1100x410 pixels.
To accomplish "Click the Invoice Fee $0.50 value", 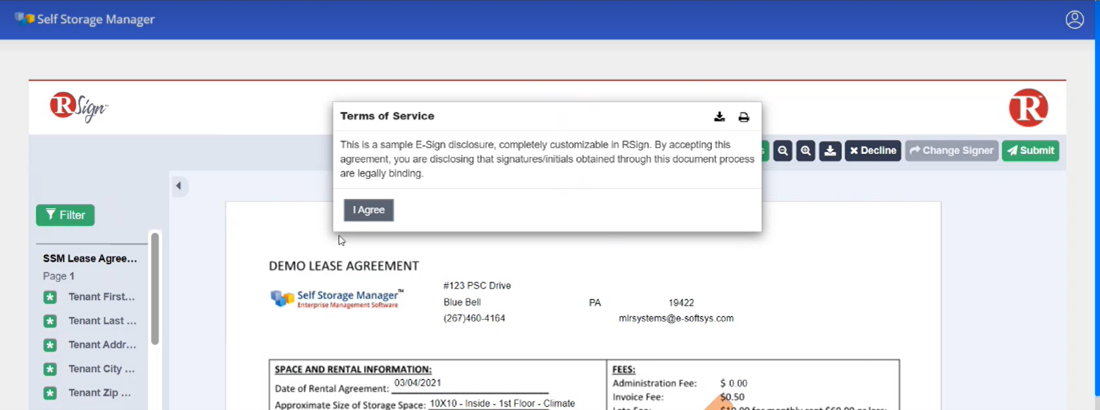I will (x=732, y=397).
